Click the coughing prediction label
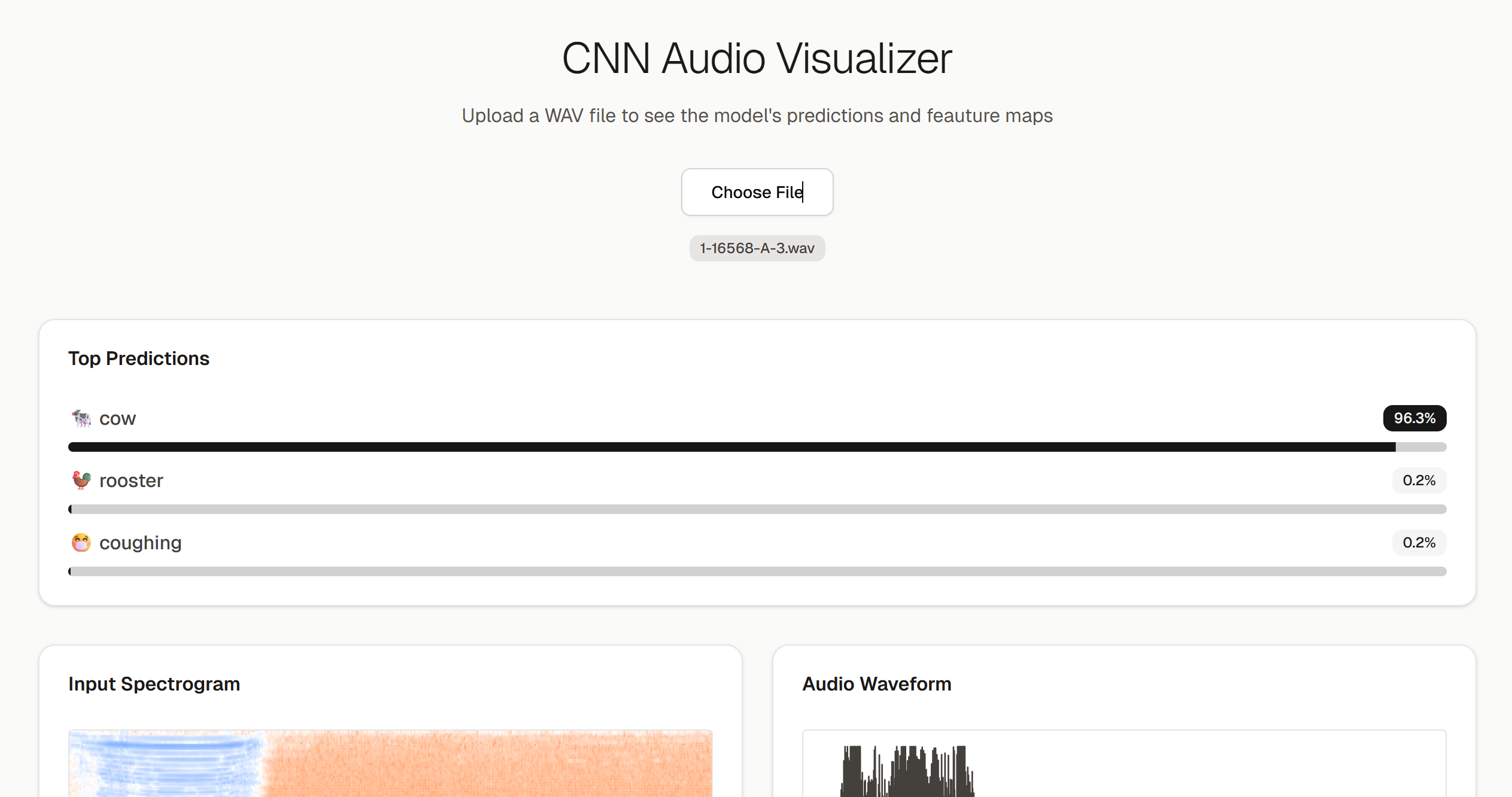 pyautogui.click(x=140, y=543)
